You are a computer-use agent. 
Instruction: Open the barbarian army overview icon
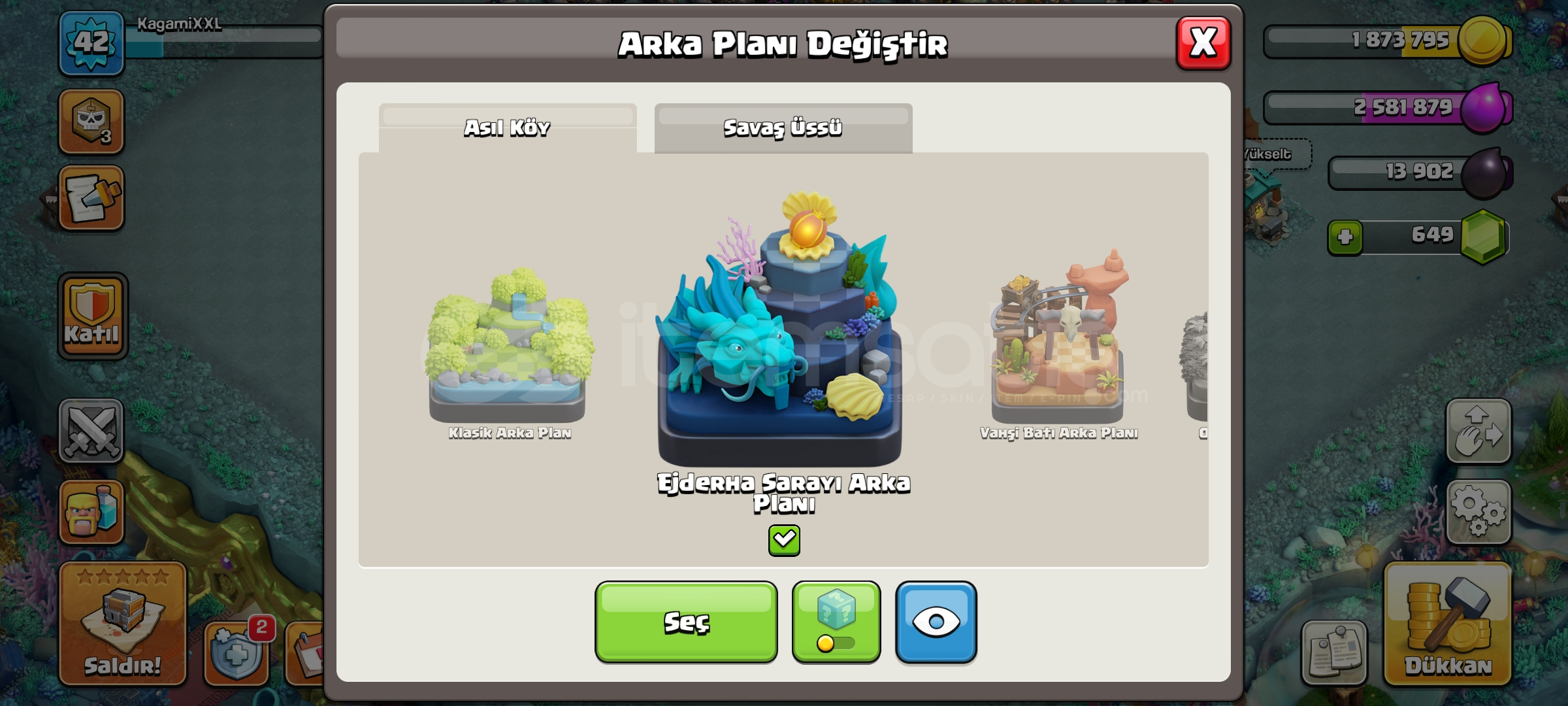(91, 513)
